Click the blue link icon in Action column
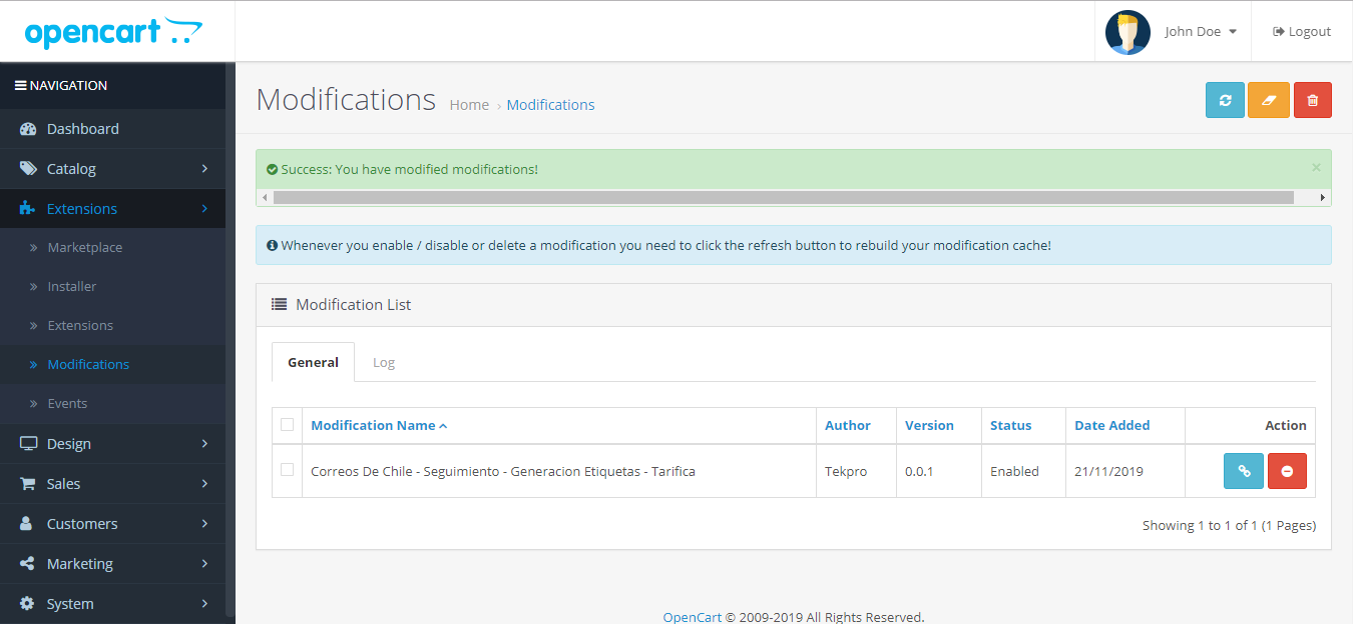The height and width of the screenshot is (624, 1353). click(x=1243, y=471)
